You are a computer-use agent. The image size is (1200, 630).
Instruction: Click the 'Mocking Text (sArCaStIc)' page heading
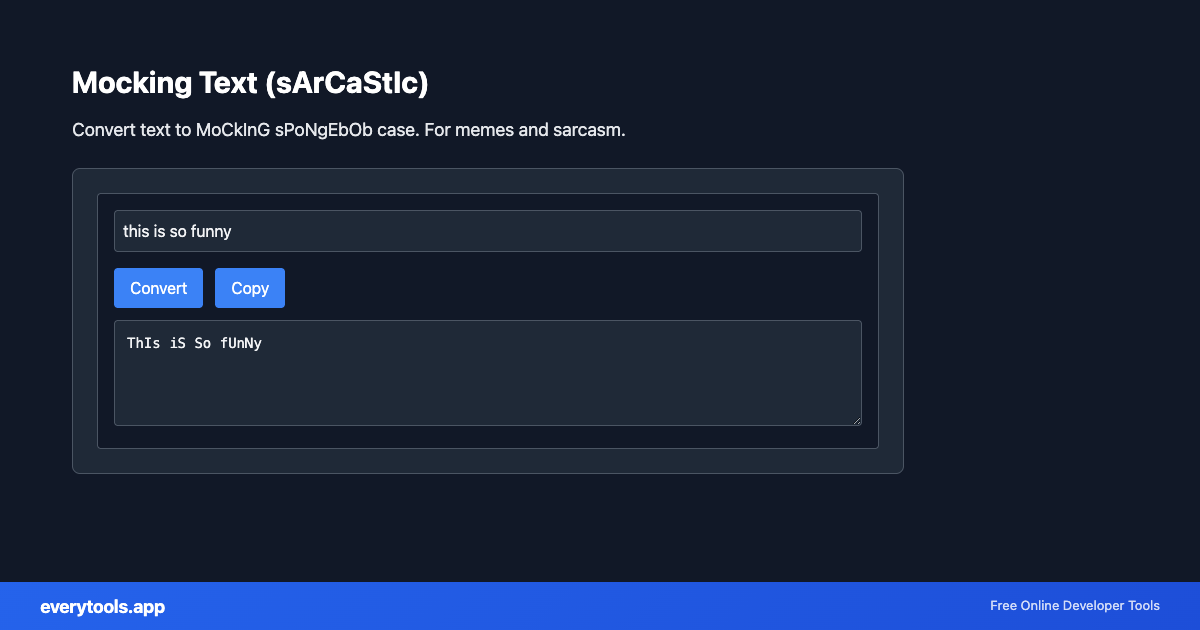click(250, 83)
